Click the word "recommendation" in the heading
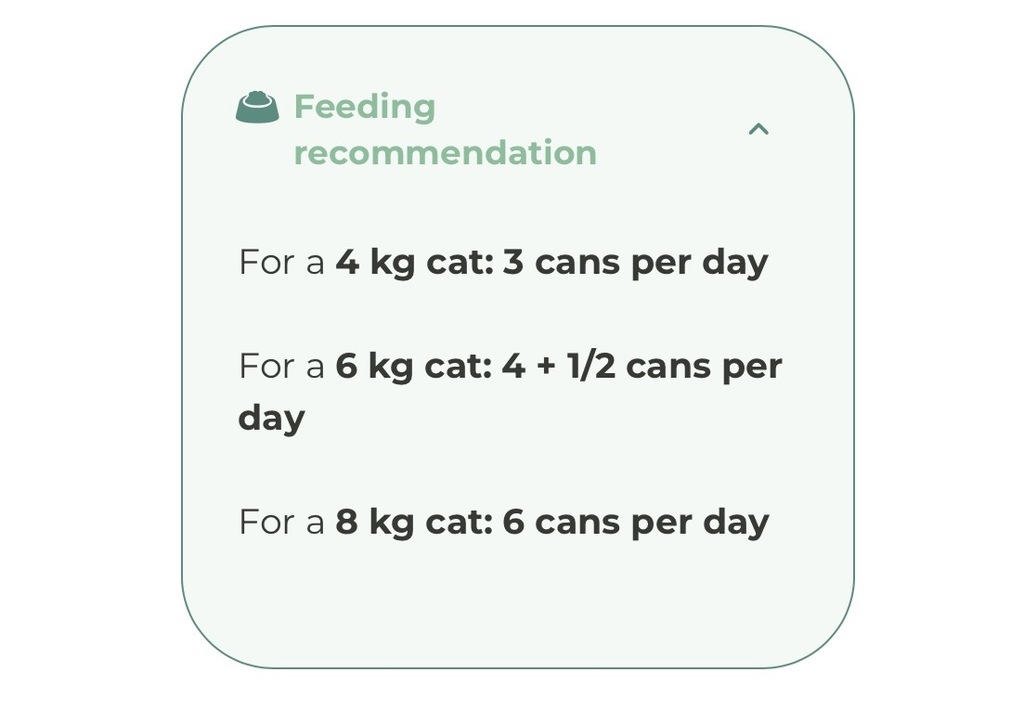1024x711 pixels. (x=445, y=153)
